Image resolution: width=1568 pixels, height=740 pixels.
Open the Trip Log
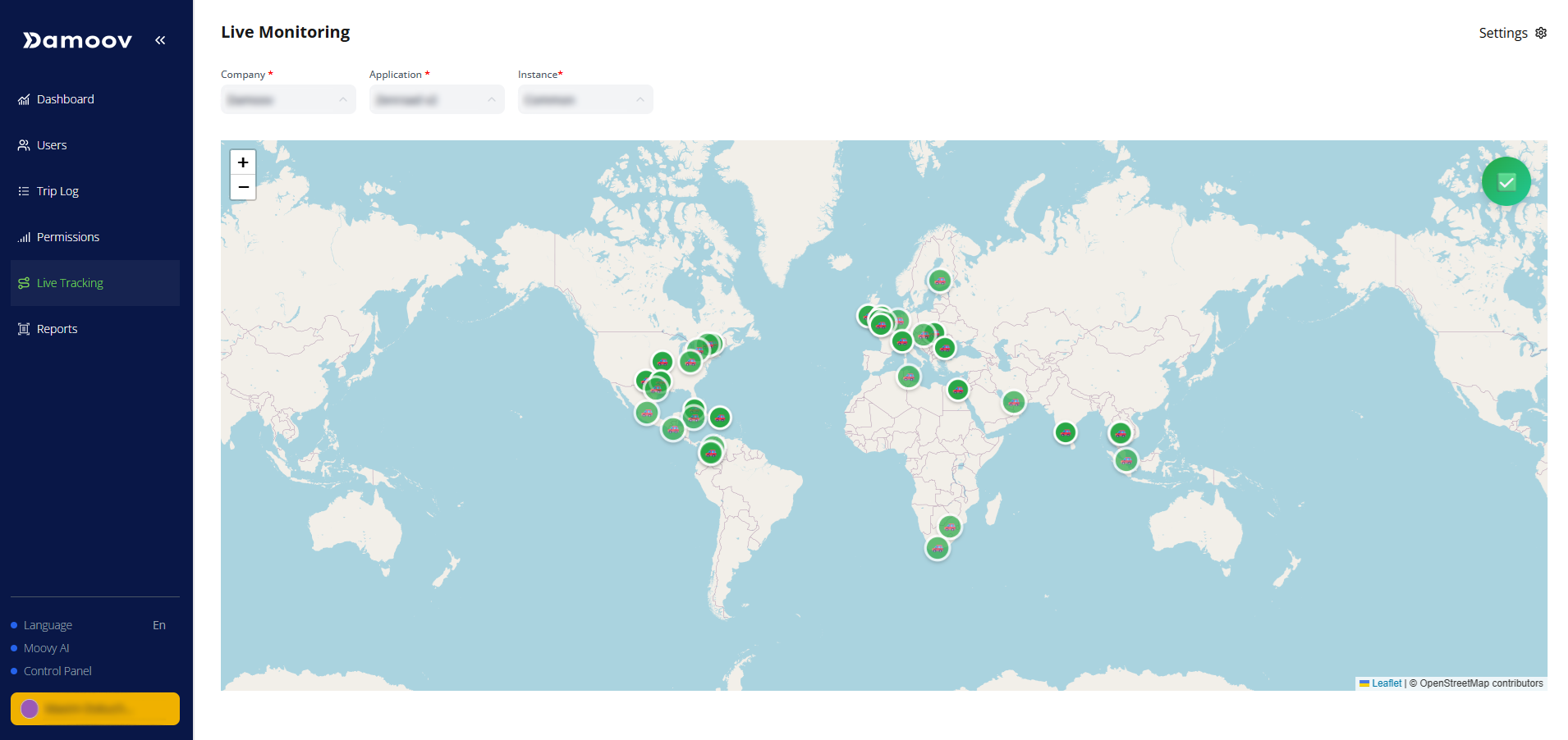(95, 191)
